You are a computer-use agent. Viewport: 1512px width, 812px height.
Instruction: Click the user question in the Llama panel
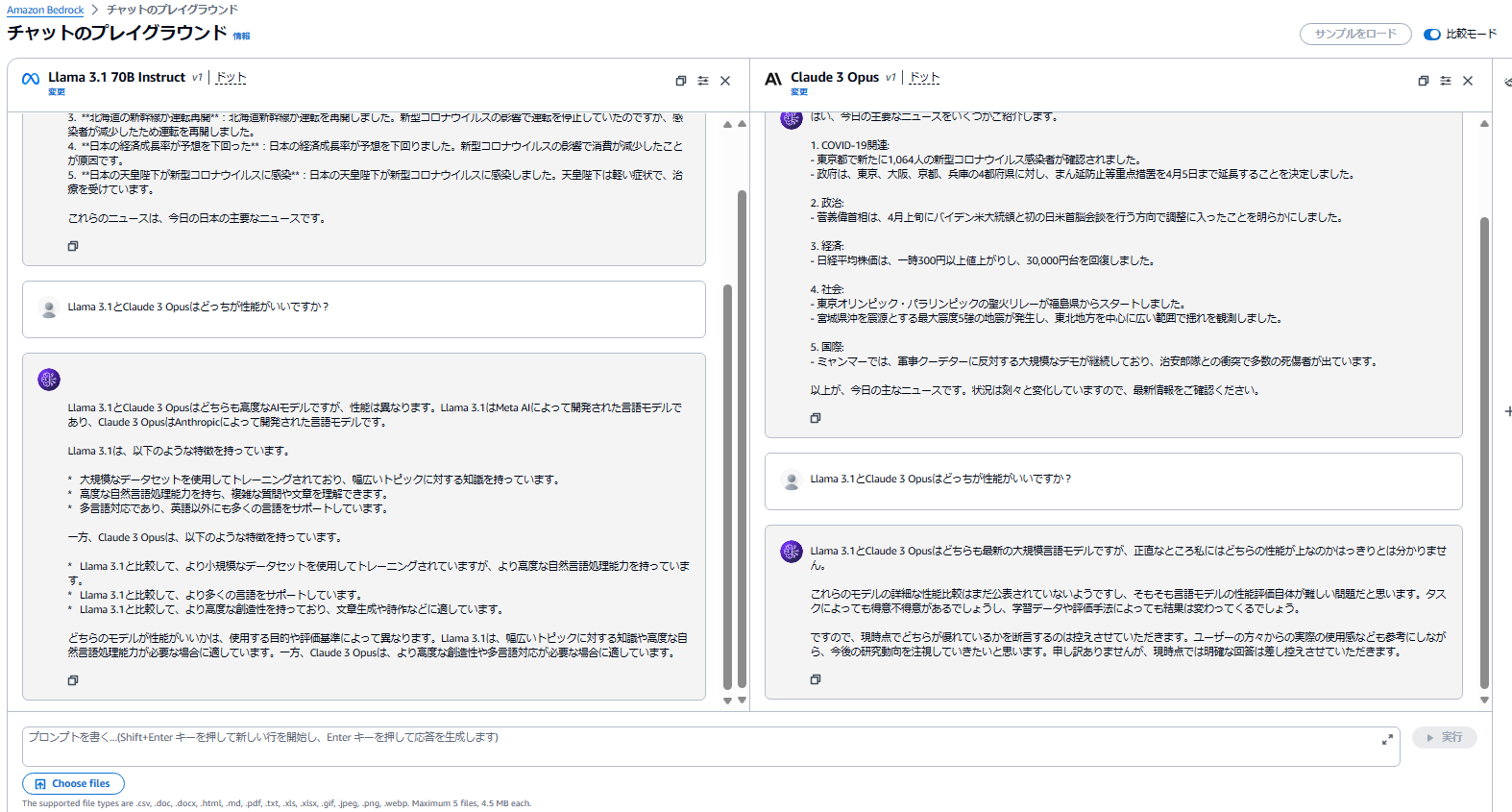[198, 308]
